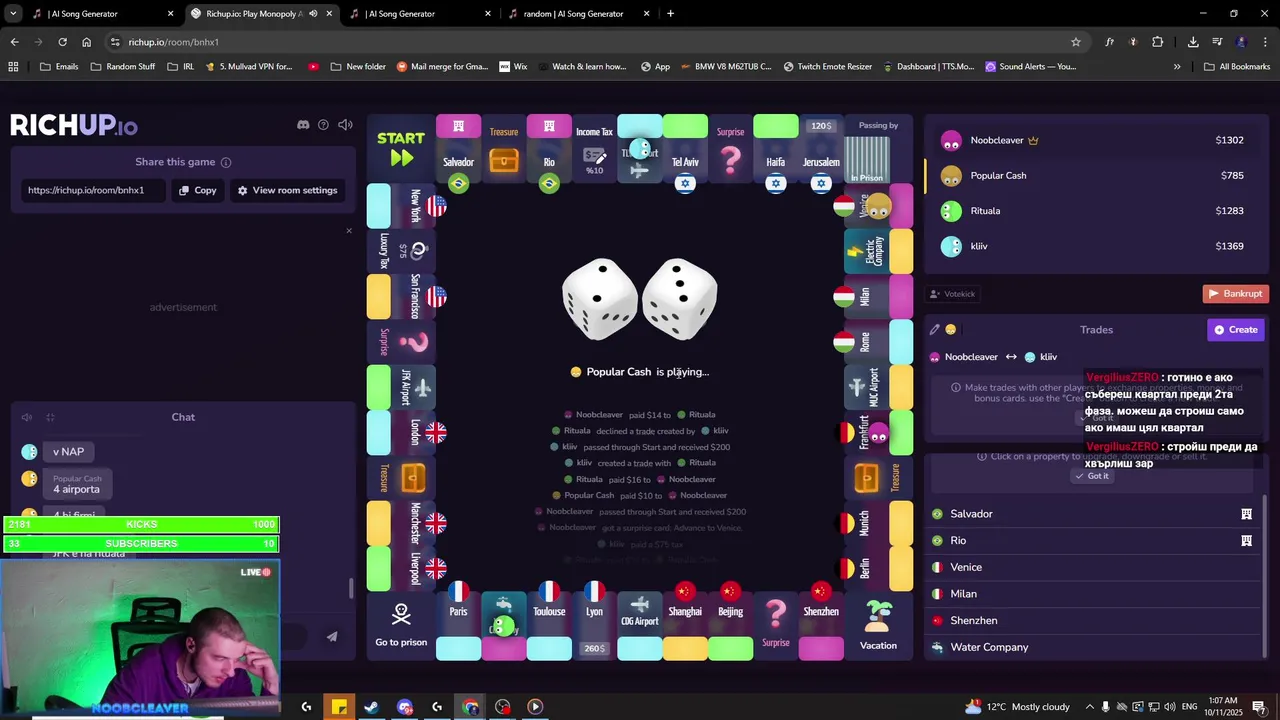Open View room settings
The image size is (1280, 720).
287,190
